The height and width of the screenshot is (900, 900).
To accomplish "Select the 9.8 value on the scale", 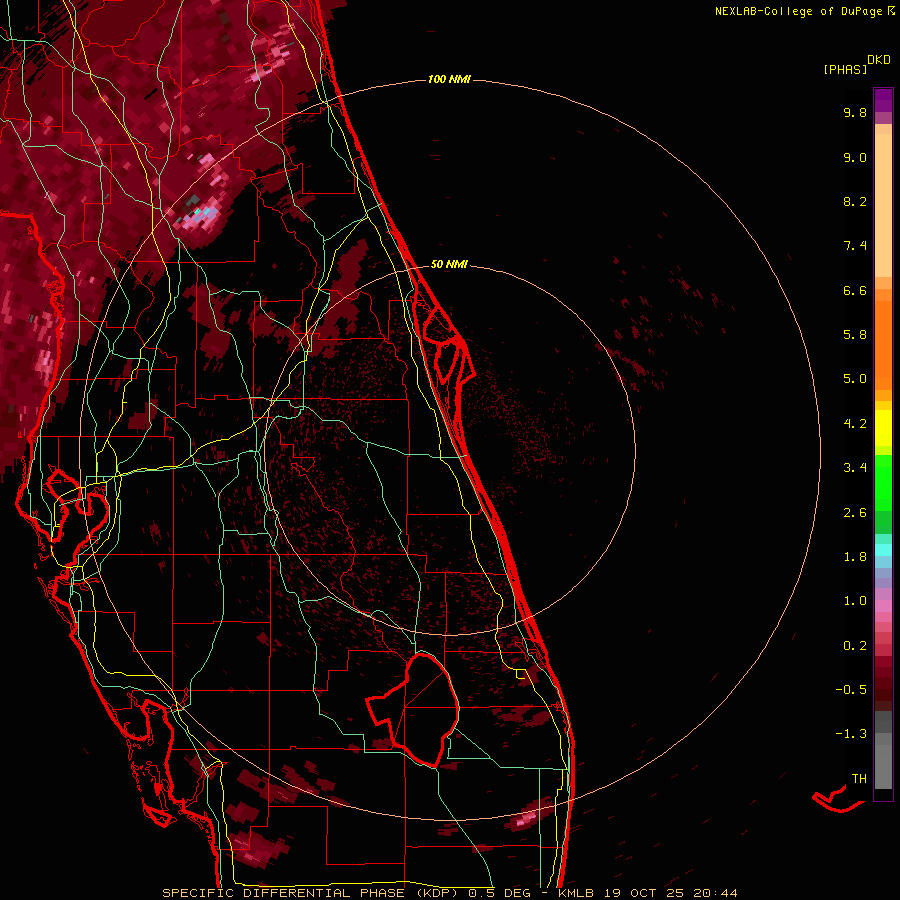I will (x=855, y=112).
